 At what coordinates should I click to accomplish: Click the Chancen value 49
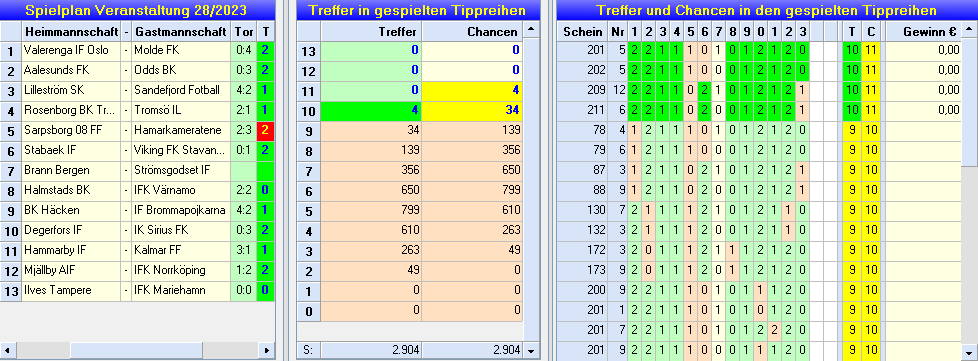[472, 251]
